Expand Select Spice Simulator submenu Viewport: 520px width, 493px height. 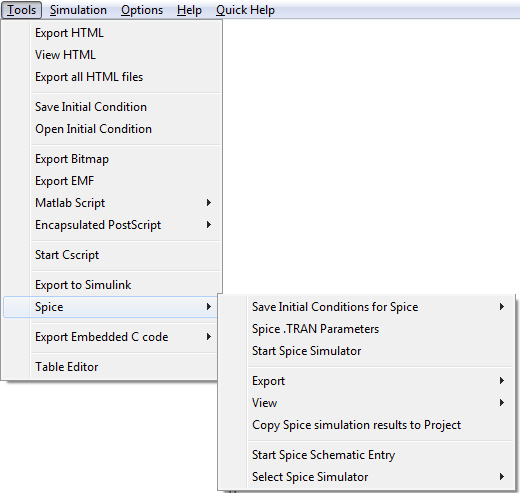click(x=366, y=477)
